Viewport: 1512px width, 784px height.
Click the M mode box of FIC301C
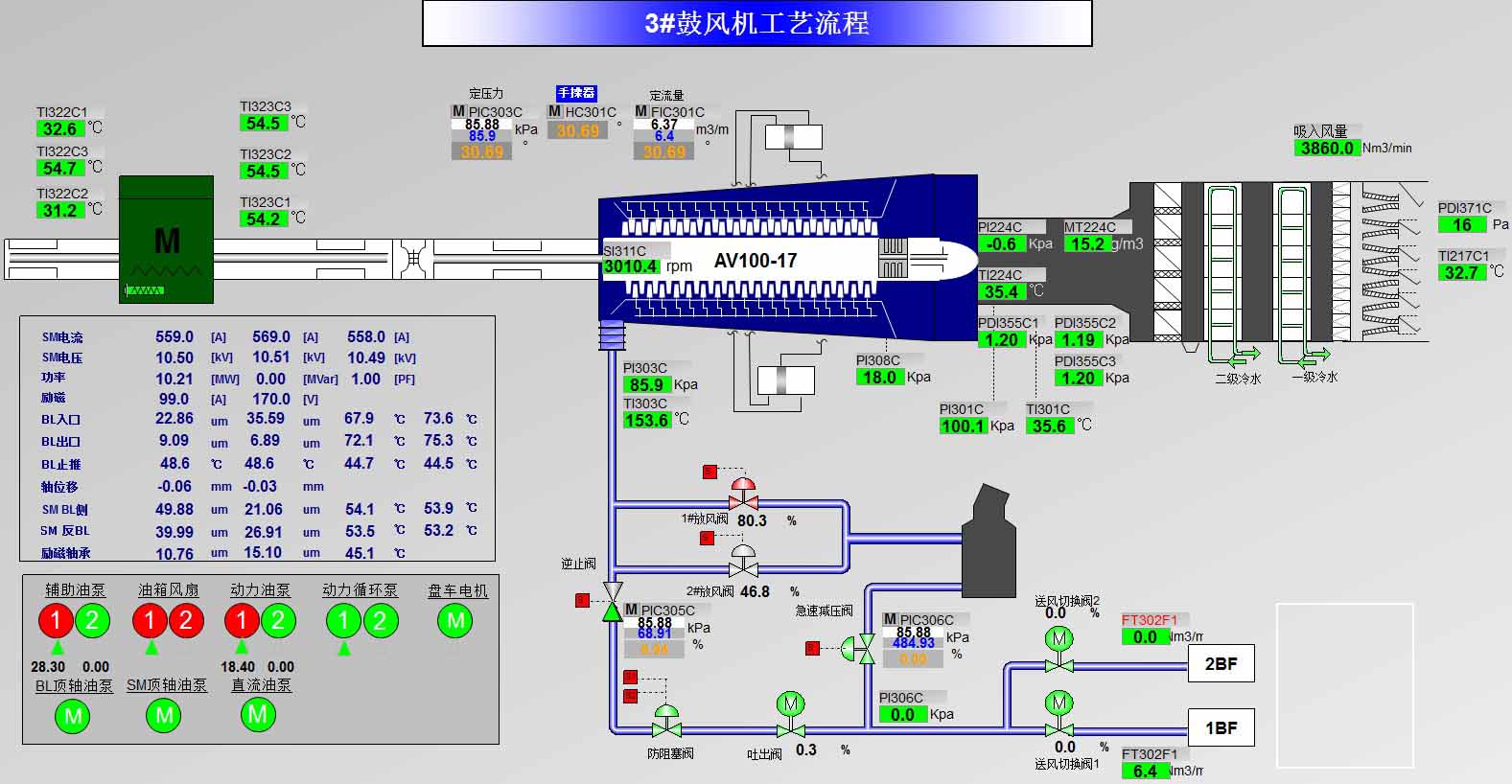[x=641, y=112]
